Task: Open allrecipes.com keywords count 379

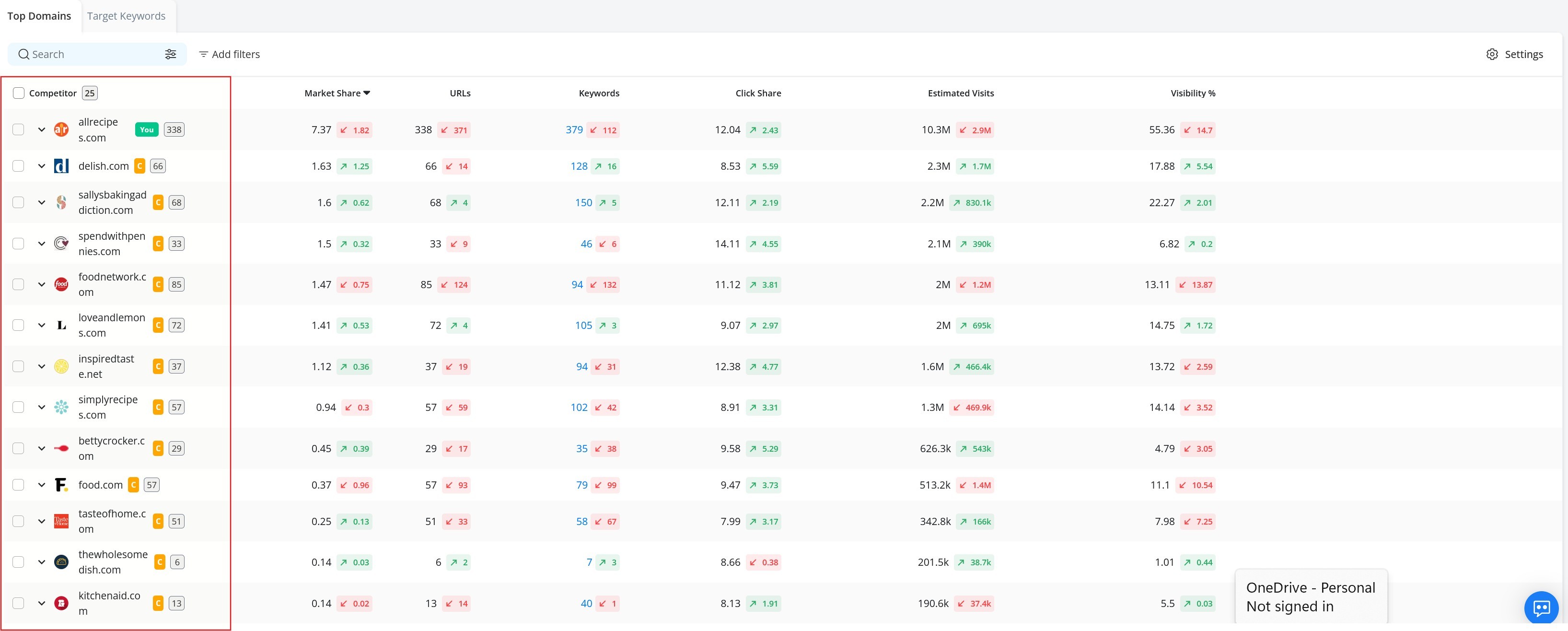Action: [x=574, y=130]
